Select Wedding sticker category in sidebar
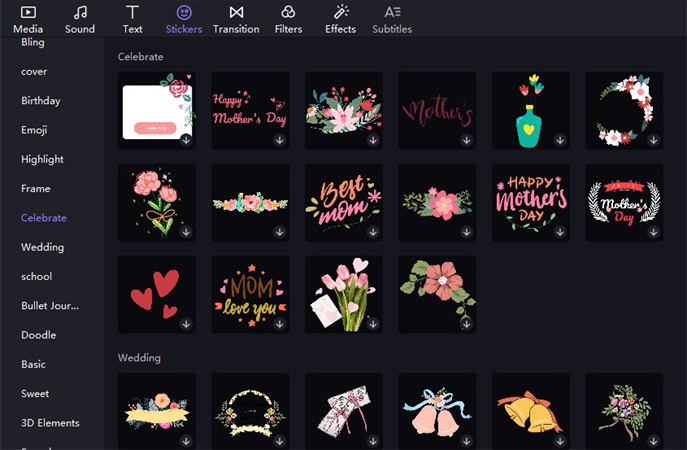Image resolution: width=687 pixels, height=450 pixels. coord(42,247)
